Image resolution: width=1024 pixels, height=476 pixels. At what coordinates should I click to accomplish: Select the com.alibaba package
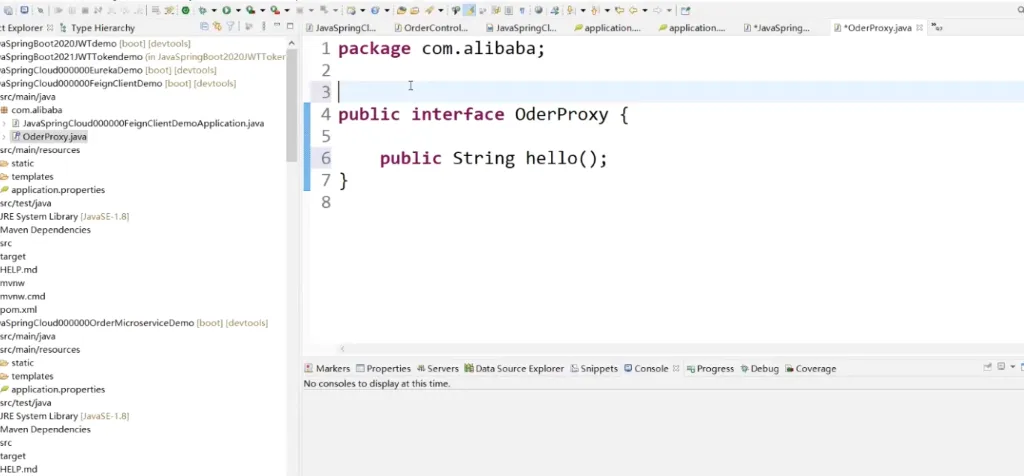click(x=31, y=110)
